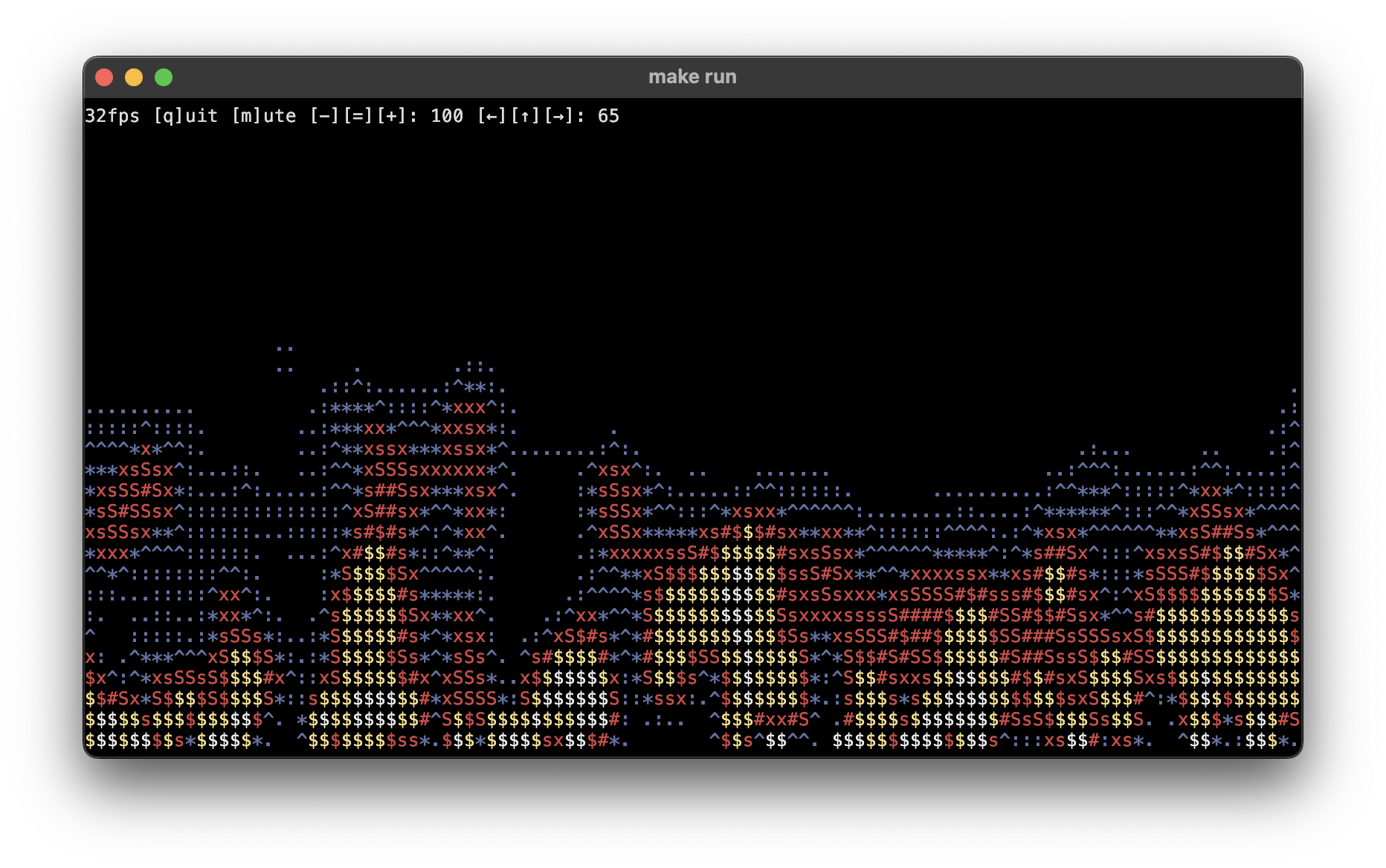This screenshot has width=1386, height=868.
Task: Click the "[q]uit" label
Action: point(185,116)
